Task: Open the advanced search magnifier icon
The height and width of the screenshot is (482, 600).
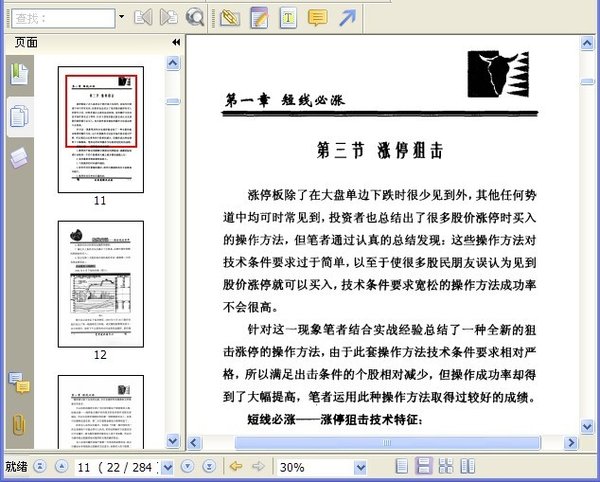Action: click(195, 18)
